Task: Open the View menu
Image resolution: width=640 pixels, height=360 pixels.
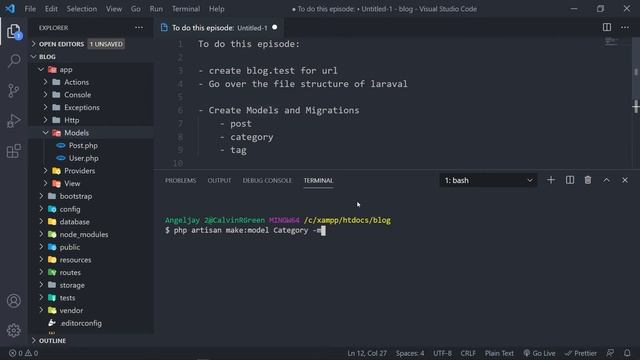Action: [114, 9]
